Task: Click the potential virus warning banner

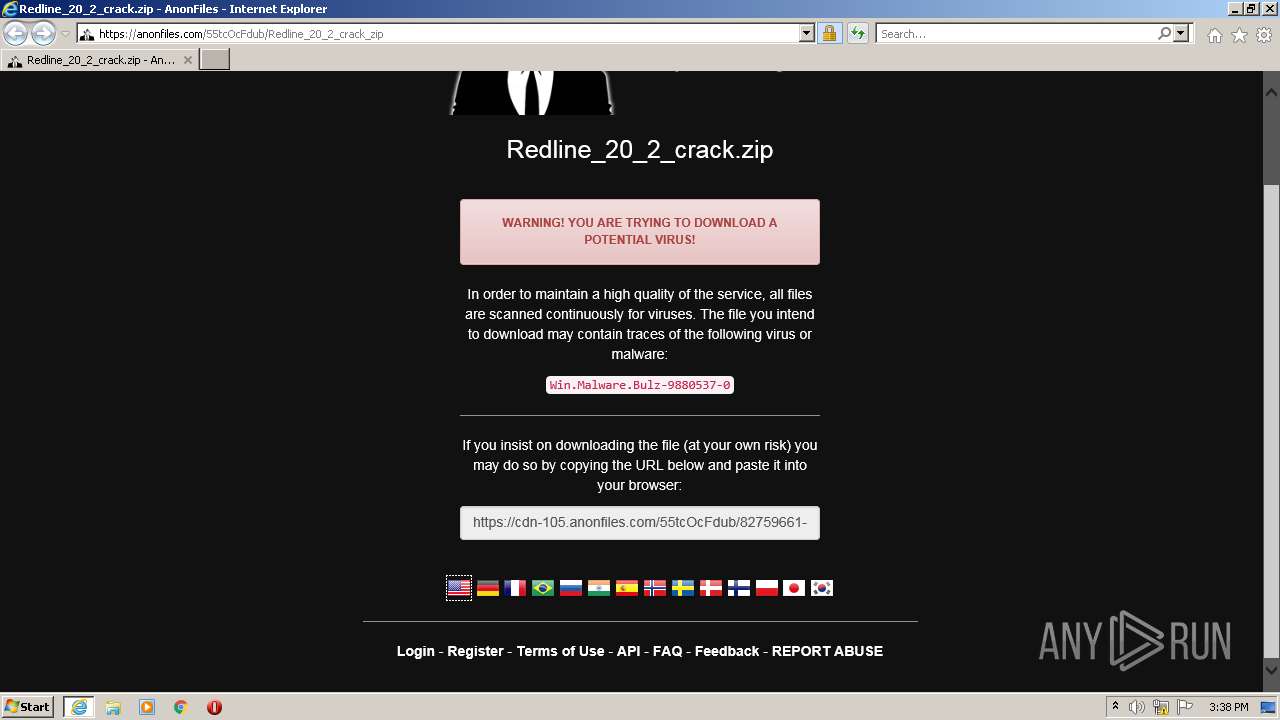Action: [x=640, y=232]
